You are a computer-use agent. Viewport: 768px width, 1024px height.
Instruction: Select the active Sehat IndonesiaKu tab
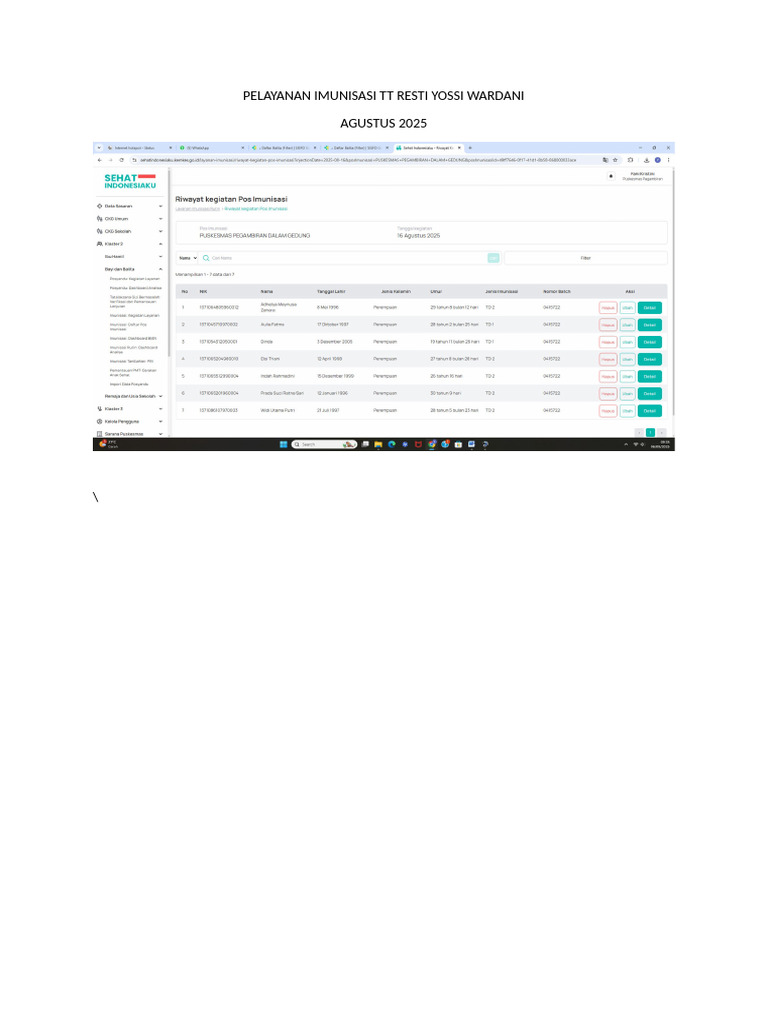(x=428, y=148)
